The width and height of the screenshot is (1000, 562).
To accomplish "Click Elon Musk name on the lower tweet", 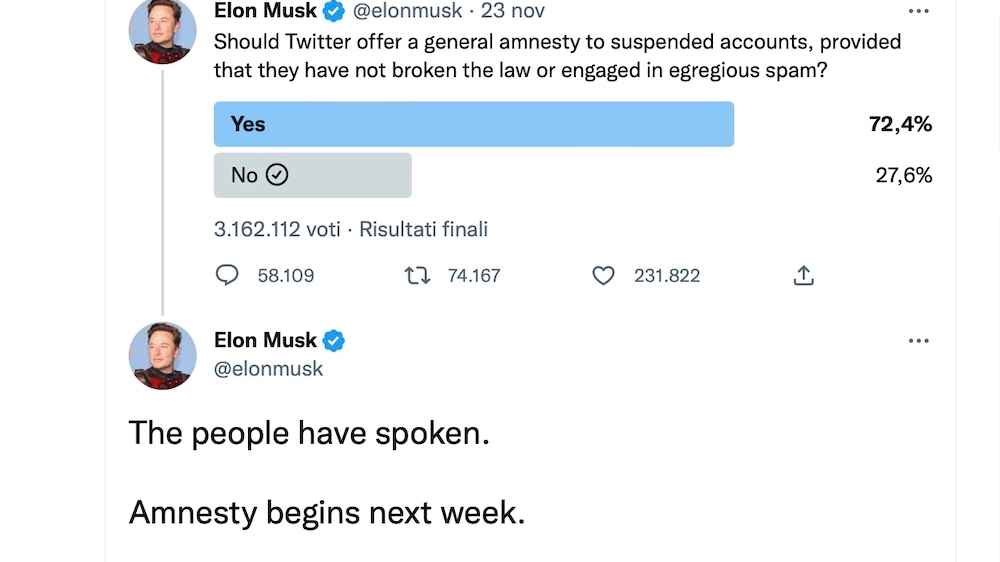I will coord(265,340).
